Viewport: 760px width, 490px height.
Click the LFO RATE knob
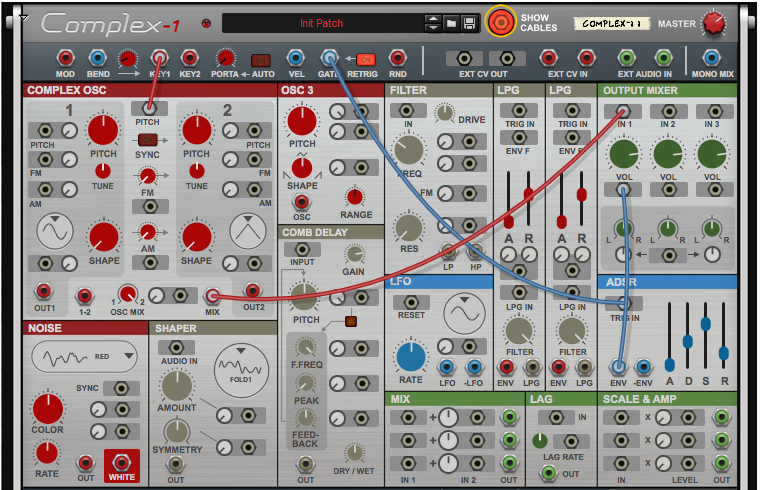coord(411,356)
